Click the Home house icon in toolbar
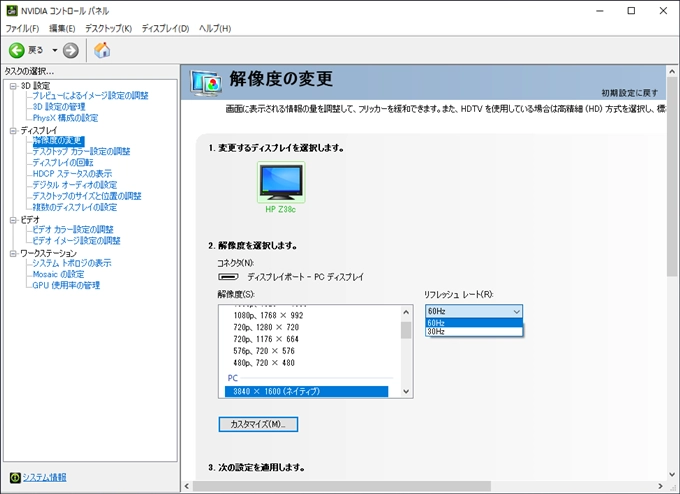The width and height of the screenshot is (680, 494). pyautogui.click(x=102, y=50)
